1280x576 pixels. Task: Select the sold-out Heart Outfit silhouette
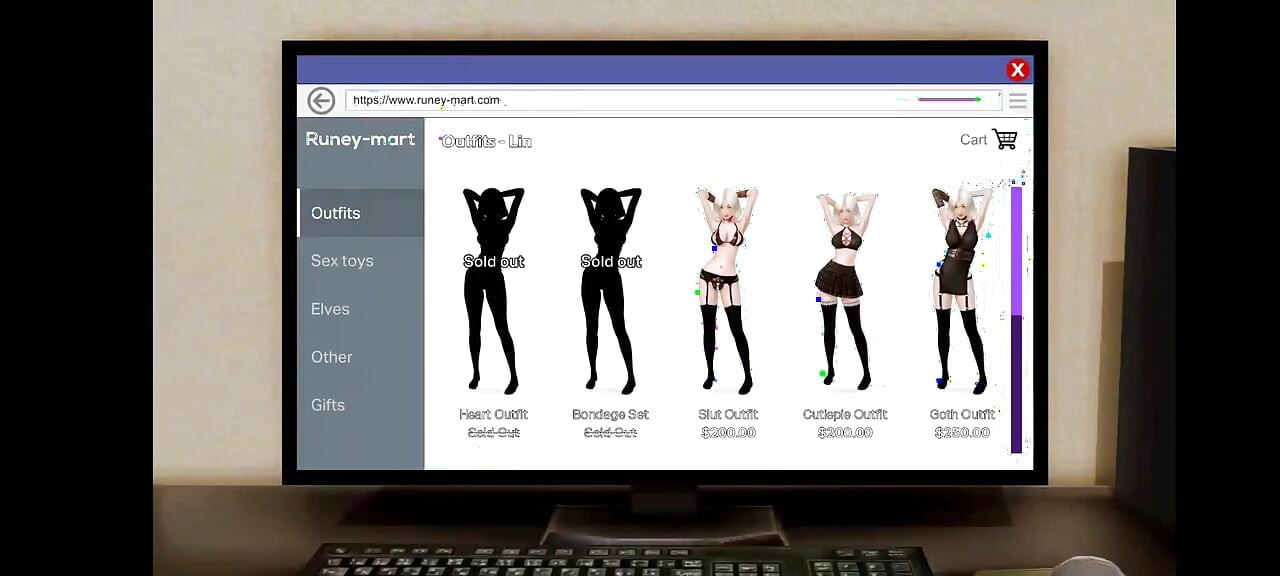(493, 290)
